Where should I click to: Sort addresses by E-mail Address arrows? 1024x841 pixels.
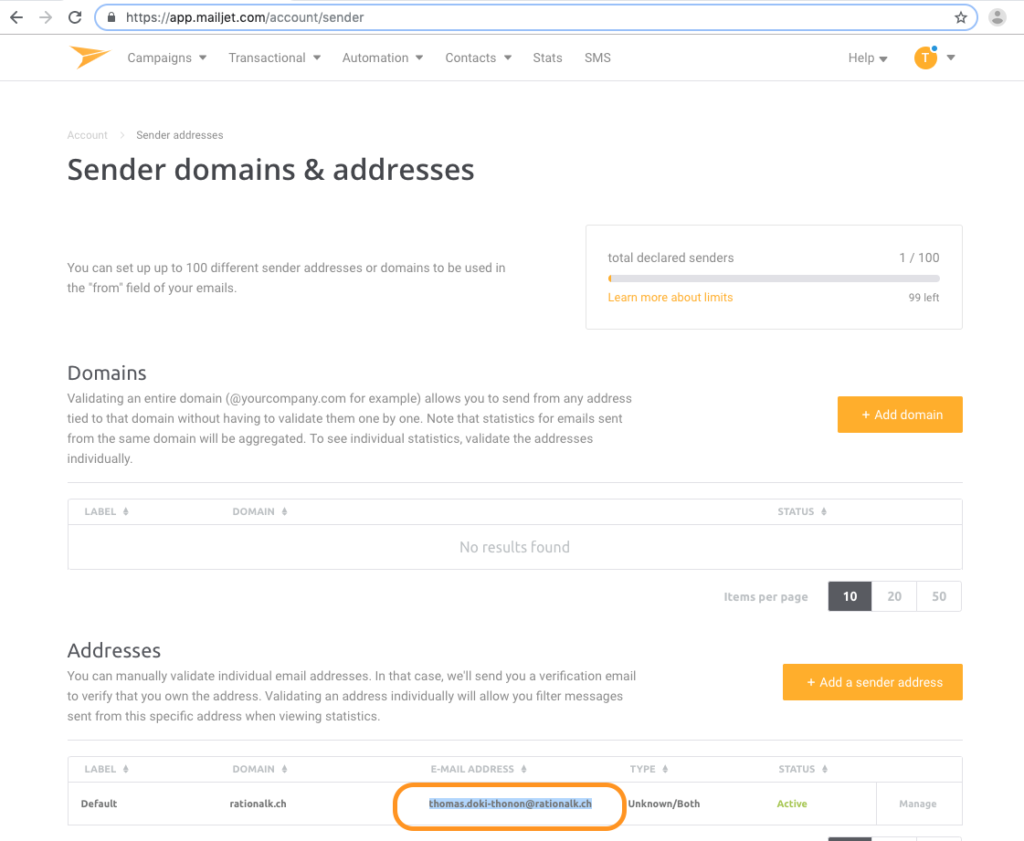pyautogui.click(x=524, y=769)
